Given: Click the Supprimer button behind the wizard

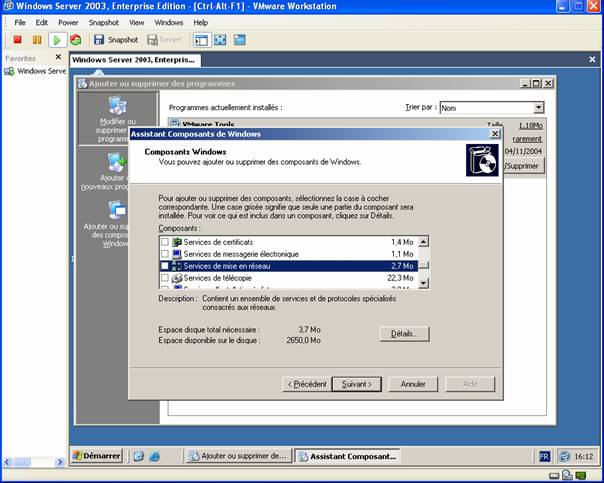Looking at the screenshot, I should pos(524,166).
